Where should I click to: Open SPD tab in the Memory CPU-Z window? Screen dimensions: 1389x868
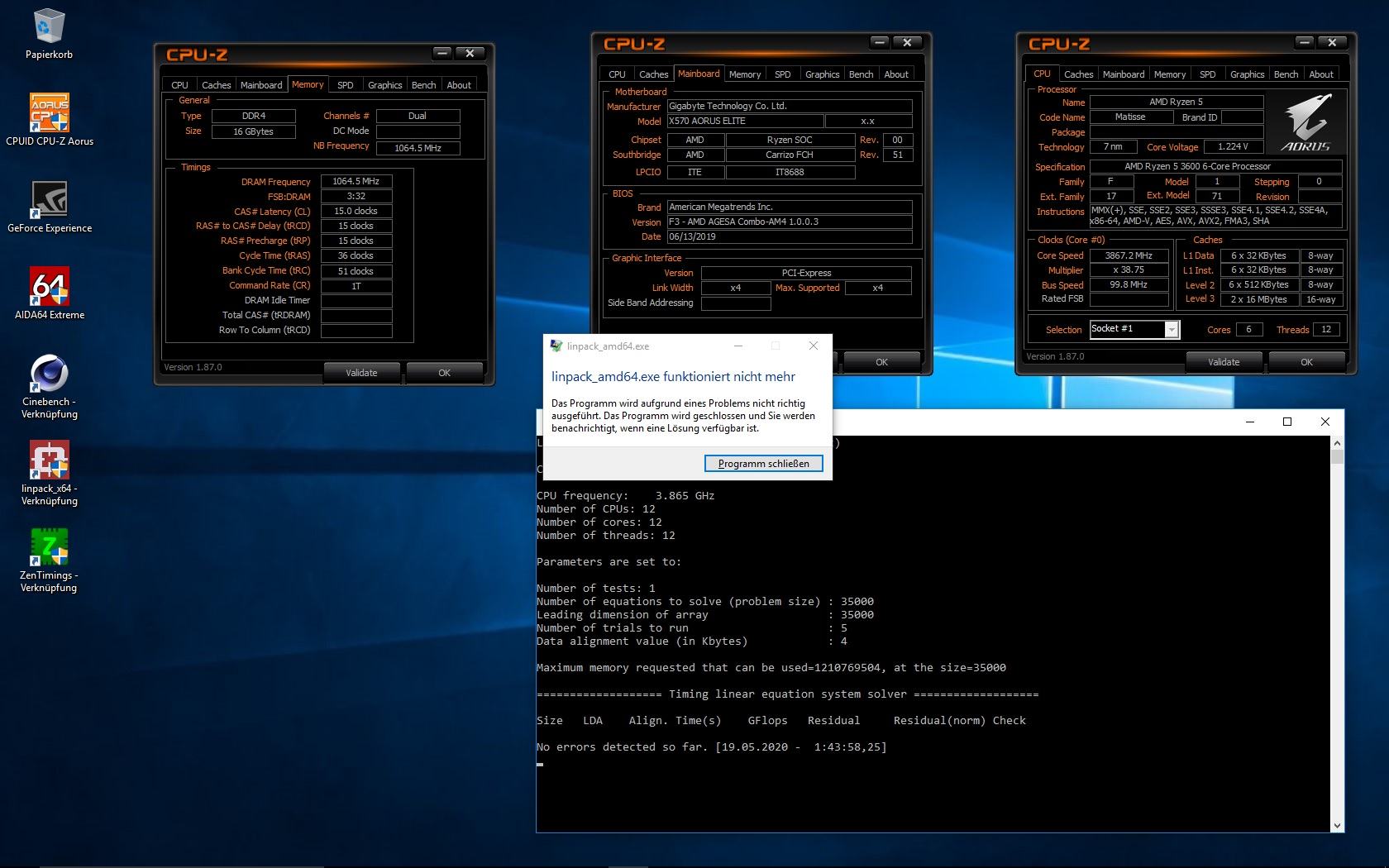[345, 85]
